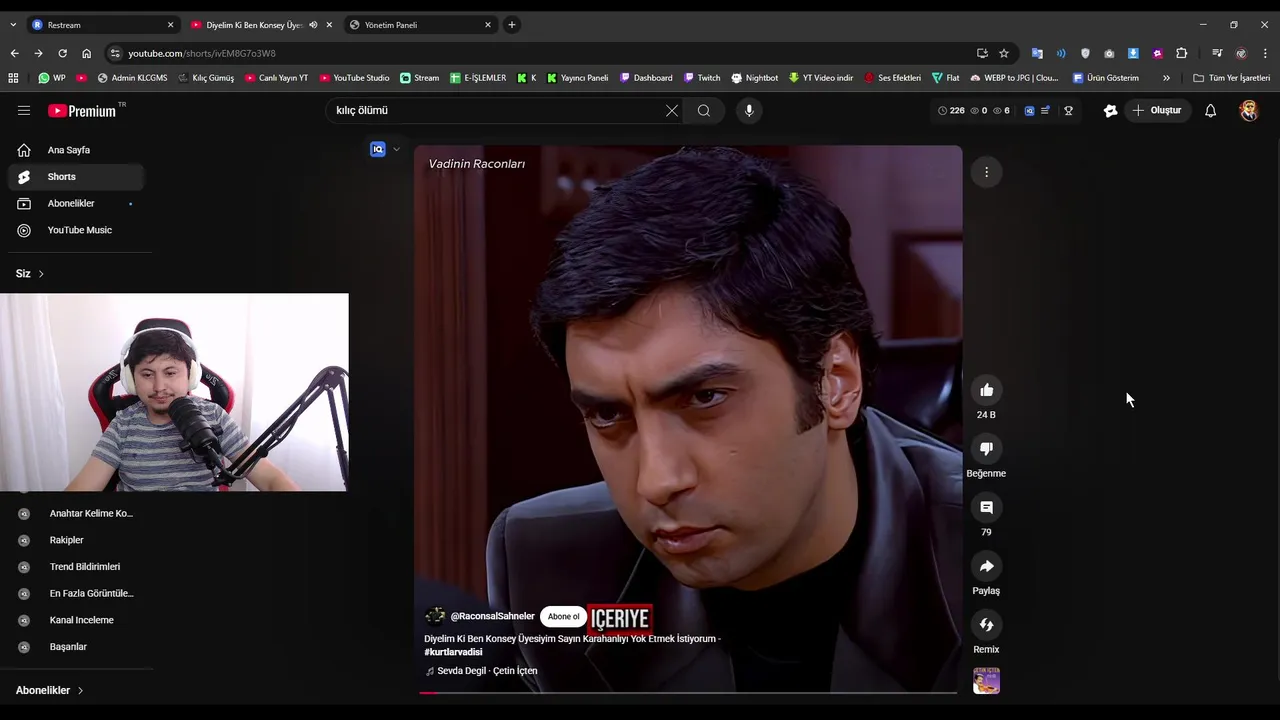Bookmark this page with the star

(1004, 53)
